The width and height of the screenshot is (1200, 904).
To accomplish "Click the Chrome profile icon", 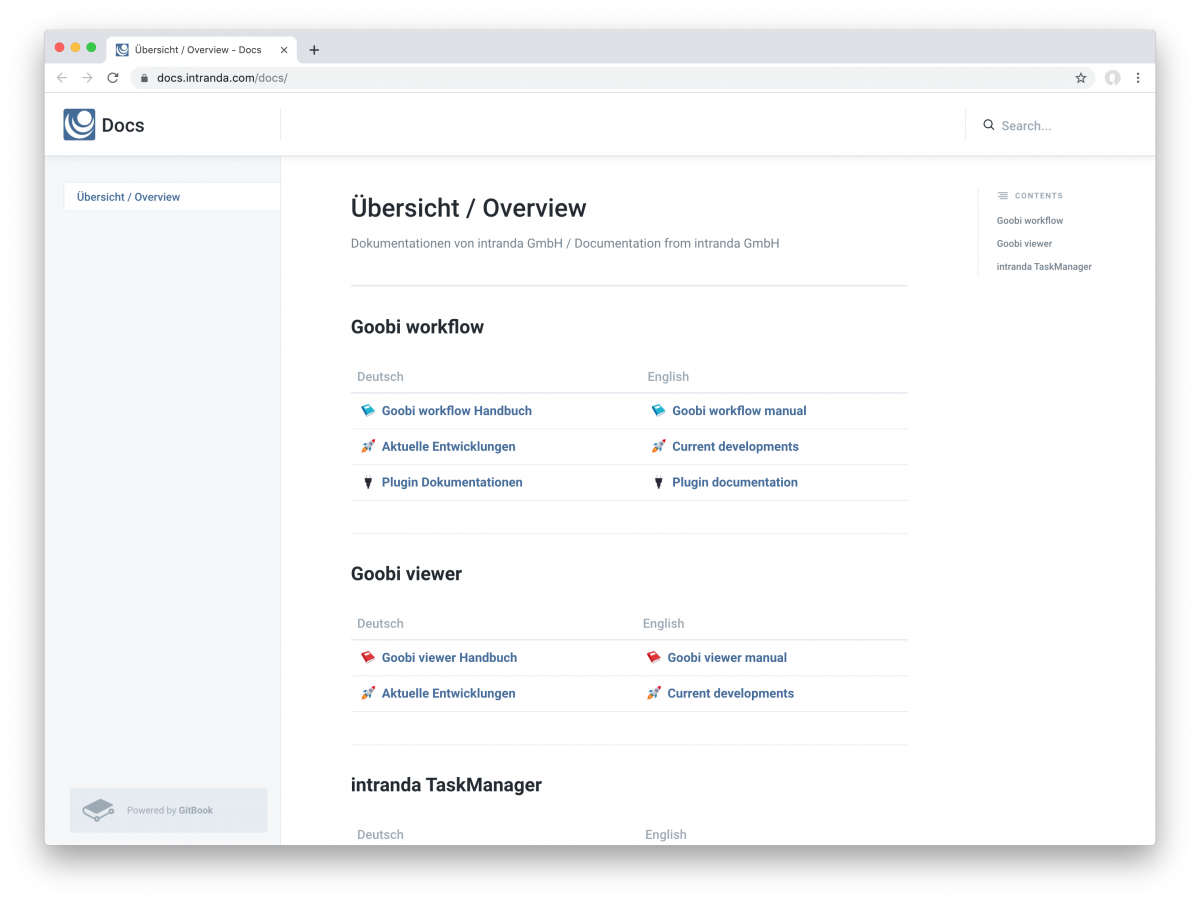I will pos(1112,77).
